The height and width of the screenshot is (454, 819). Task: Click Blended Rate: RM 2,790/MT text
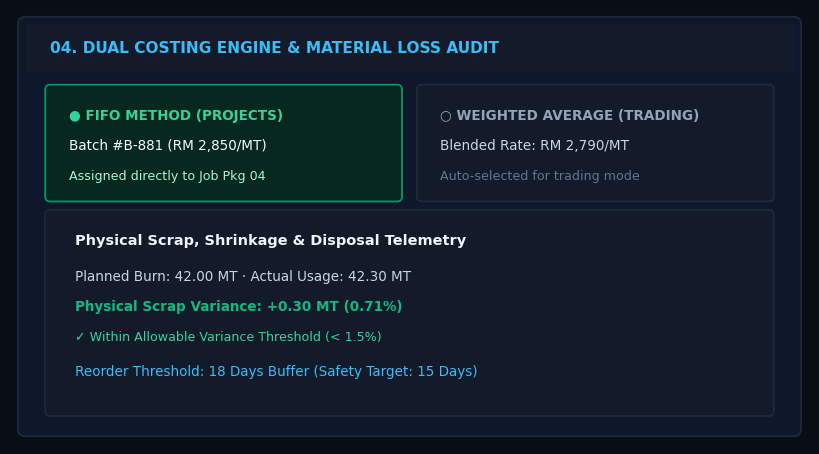(534, 145)
